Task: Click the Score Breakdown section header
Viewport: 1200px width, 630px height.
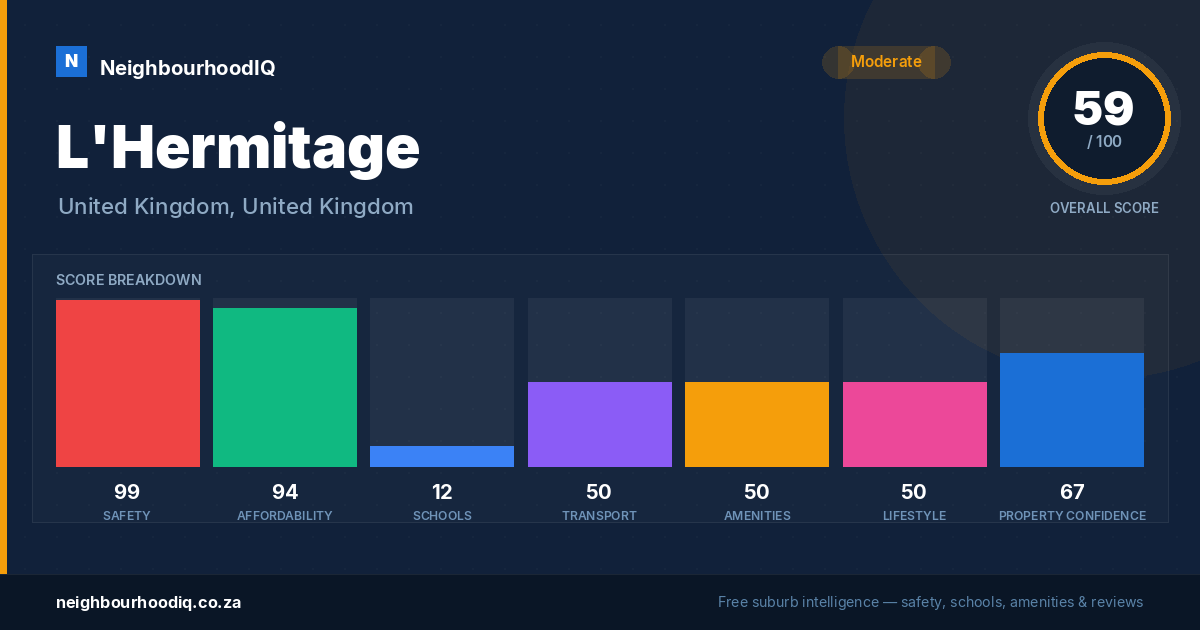Action: click(x=129, y=280)
